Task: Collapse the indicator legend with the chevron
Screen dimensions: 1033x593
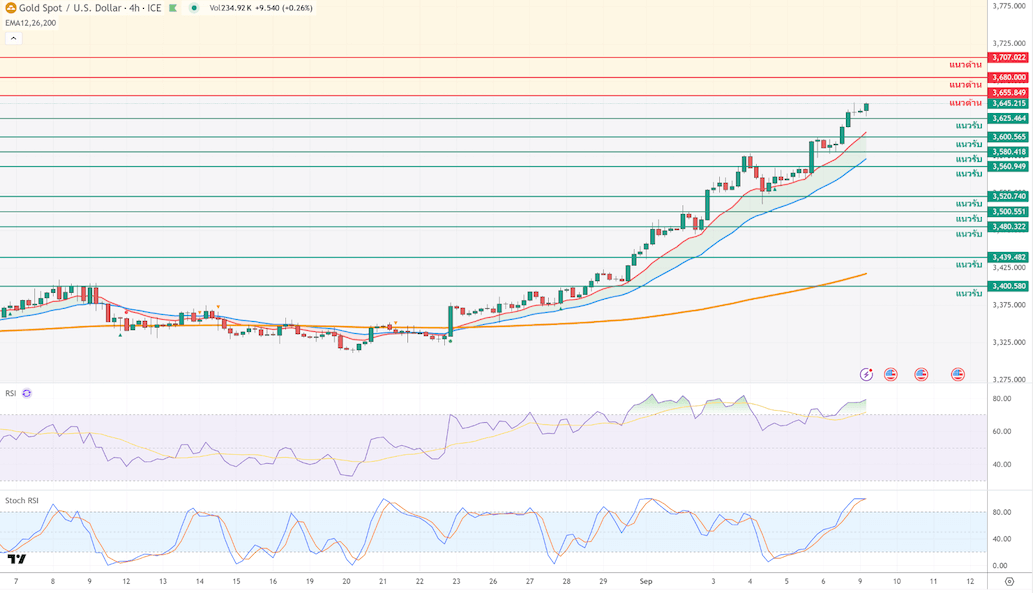Action: pyautogui.click(x=13, y=38)
